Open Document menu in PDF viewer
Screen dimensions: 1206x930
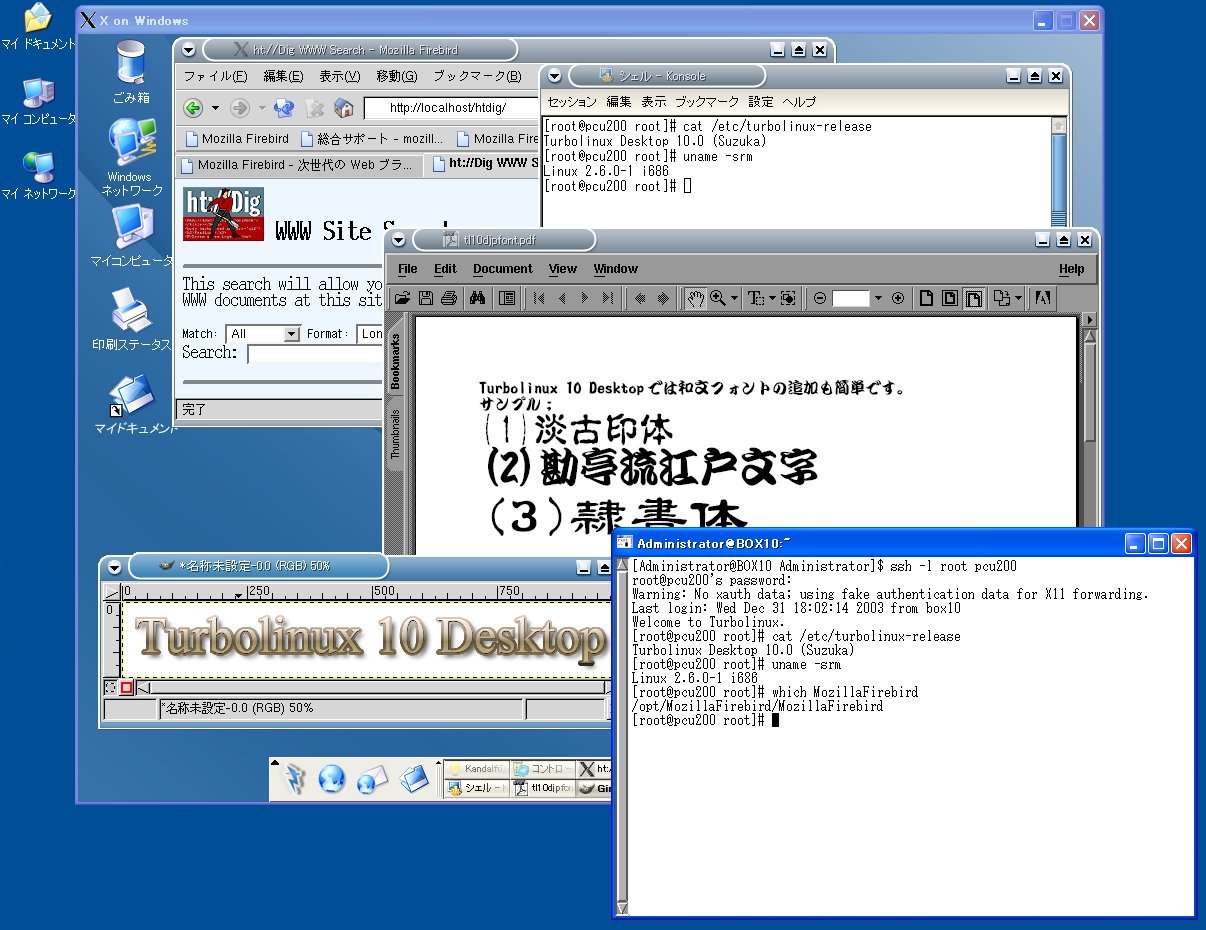(502, 269)
